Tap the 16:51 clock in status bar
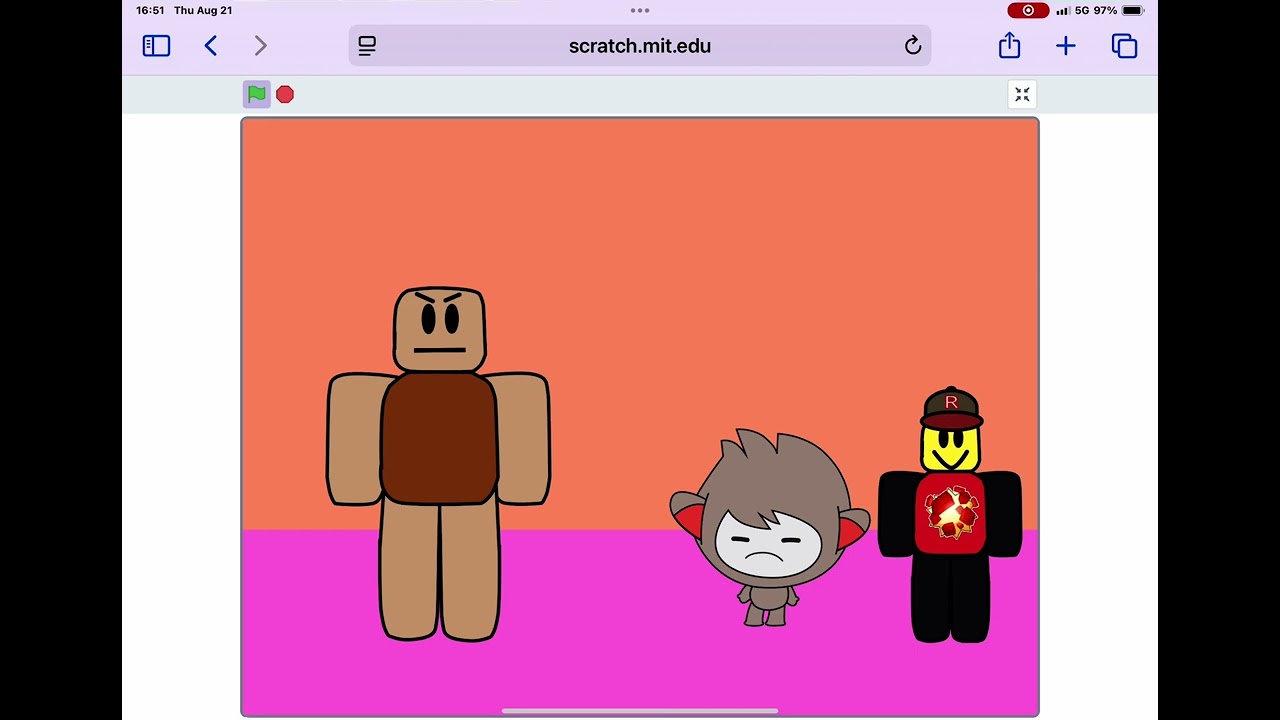This screenshot has width=1280, height=720. [x=150, y=11]
